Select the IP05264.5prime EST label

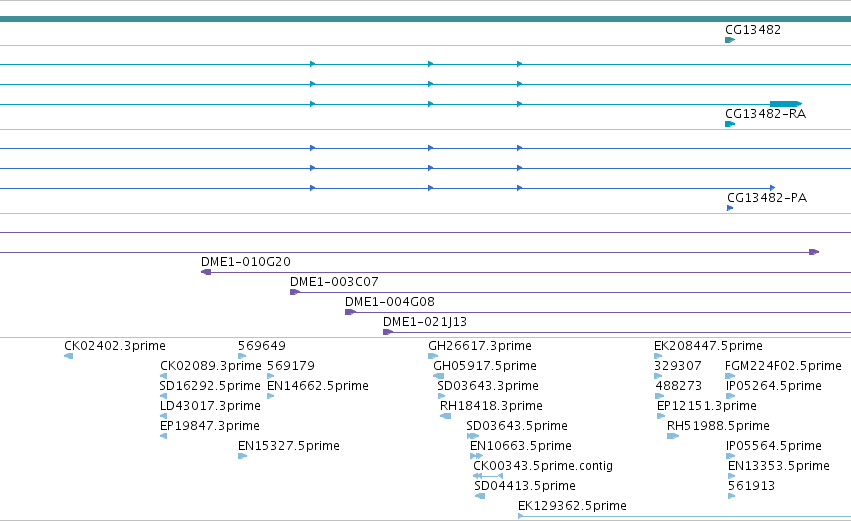773,386
